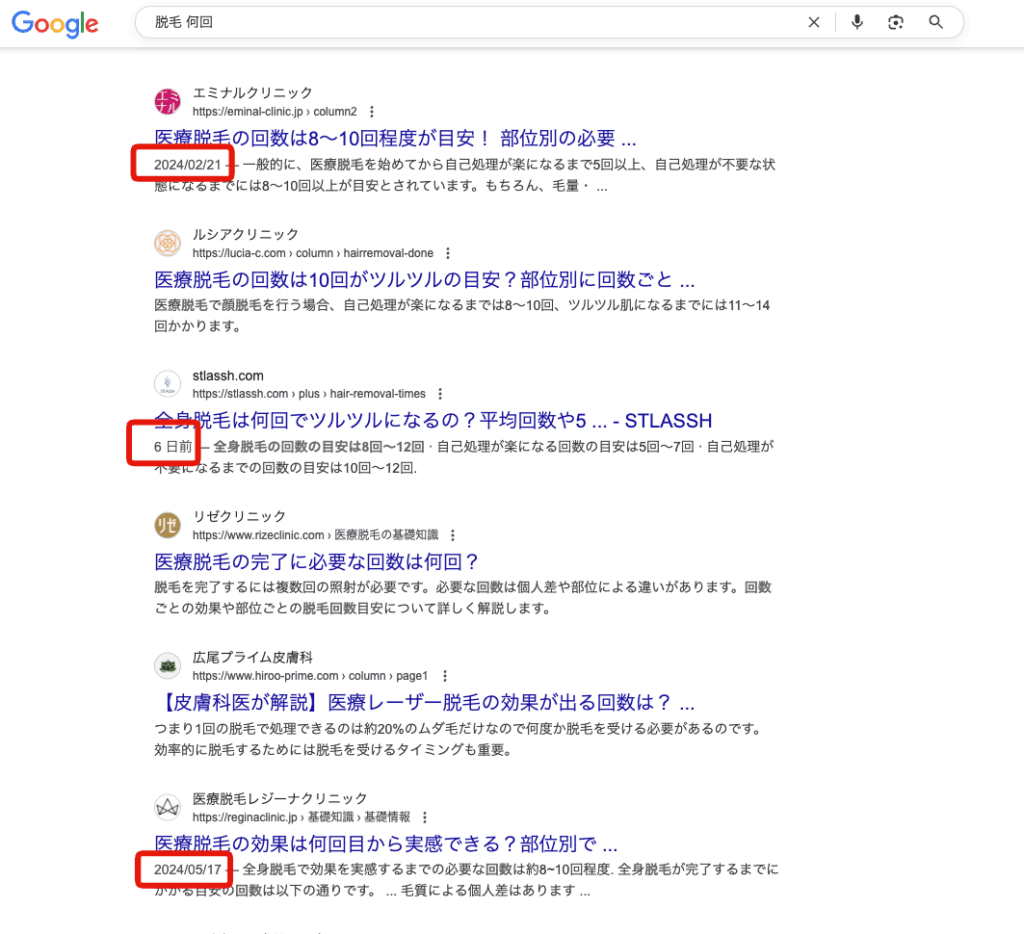Click search input field containing 脱毛 何回
The image size is (1024, 934).
pos(470,23)
